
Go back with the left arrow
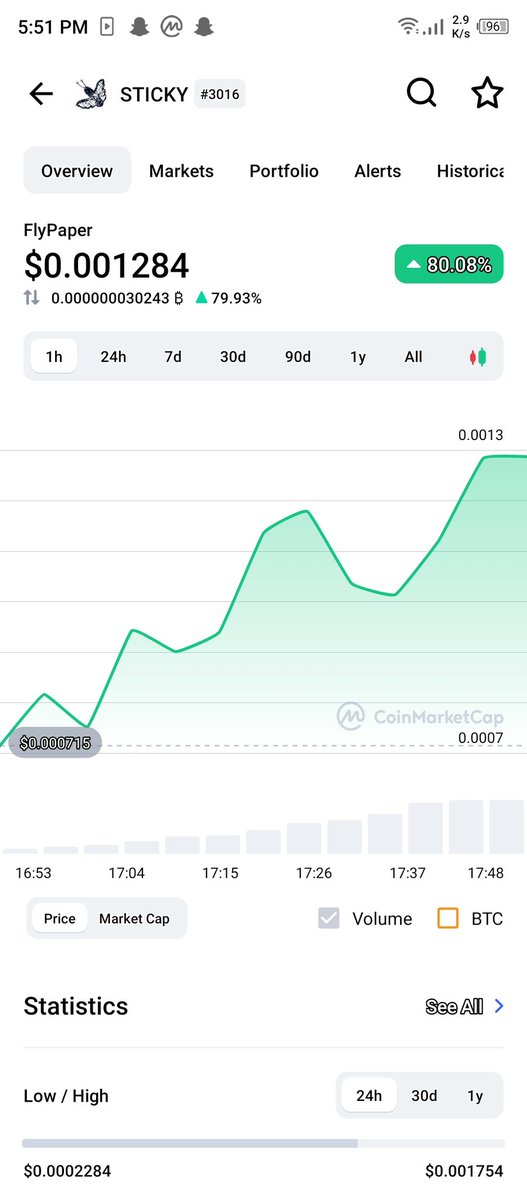pyautogui.click(x=41, y=94)
